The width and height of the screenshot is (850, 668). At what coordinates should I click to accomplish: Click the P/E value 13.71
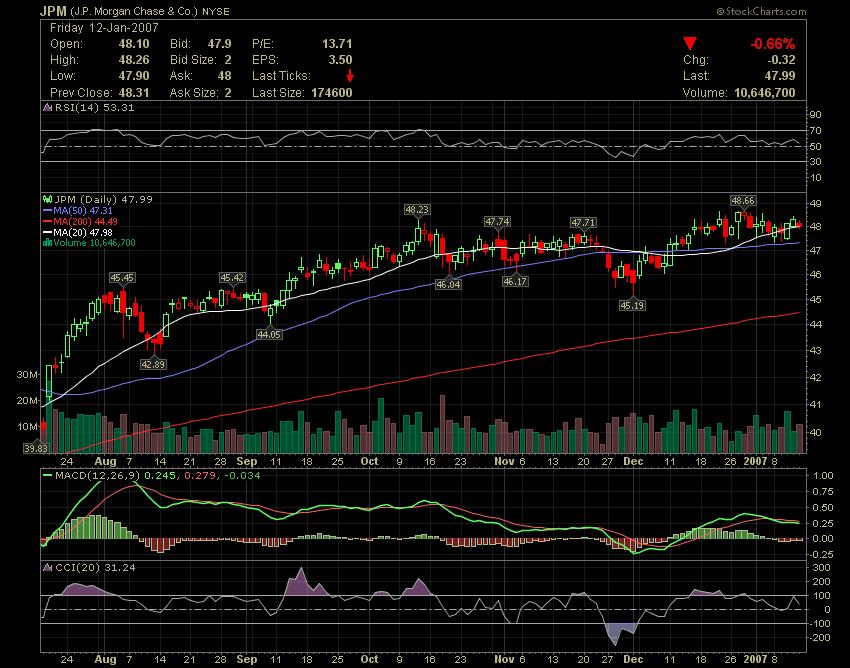337,44
